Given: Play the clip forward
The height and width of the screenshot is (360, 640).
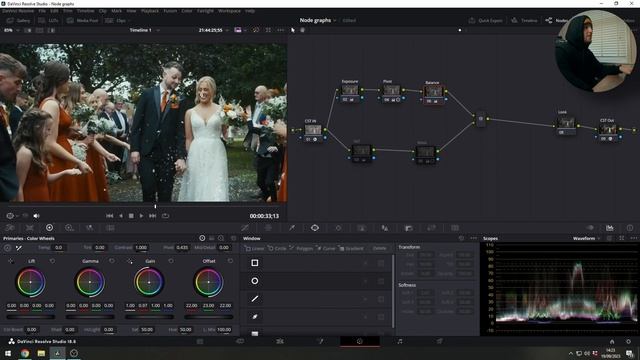Looking at the screenshot, I should 141,216.
